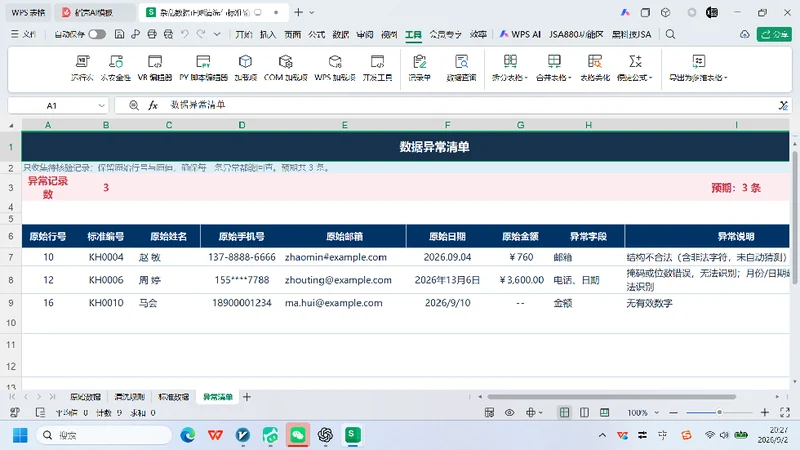
Task: Toggle eye protection mode icon
Action: (x=509, y=412)
